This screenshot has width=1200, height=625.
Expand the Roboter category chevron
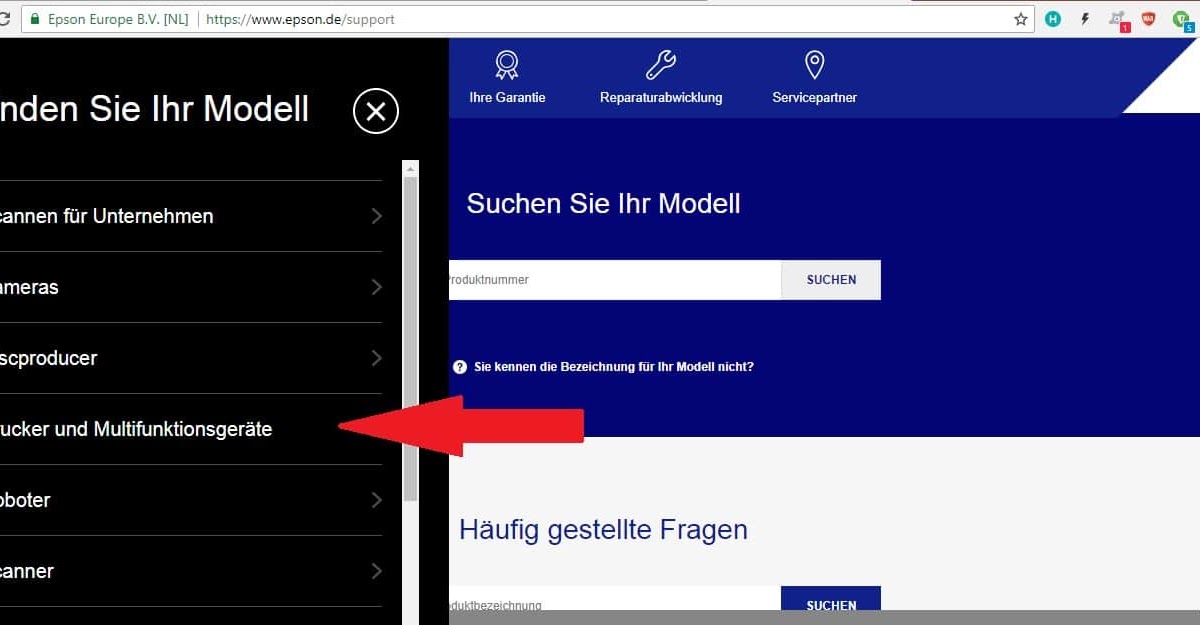[376, 500]
